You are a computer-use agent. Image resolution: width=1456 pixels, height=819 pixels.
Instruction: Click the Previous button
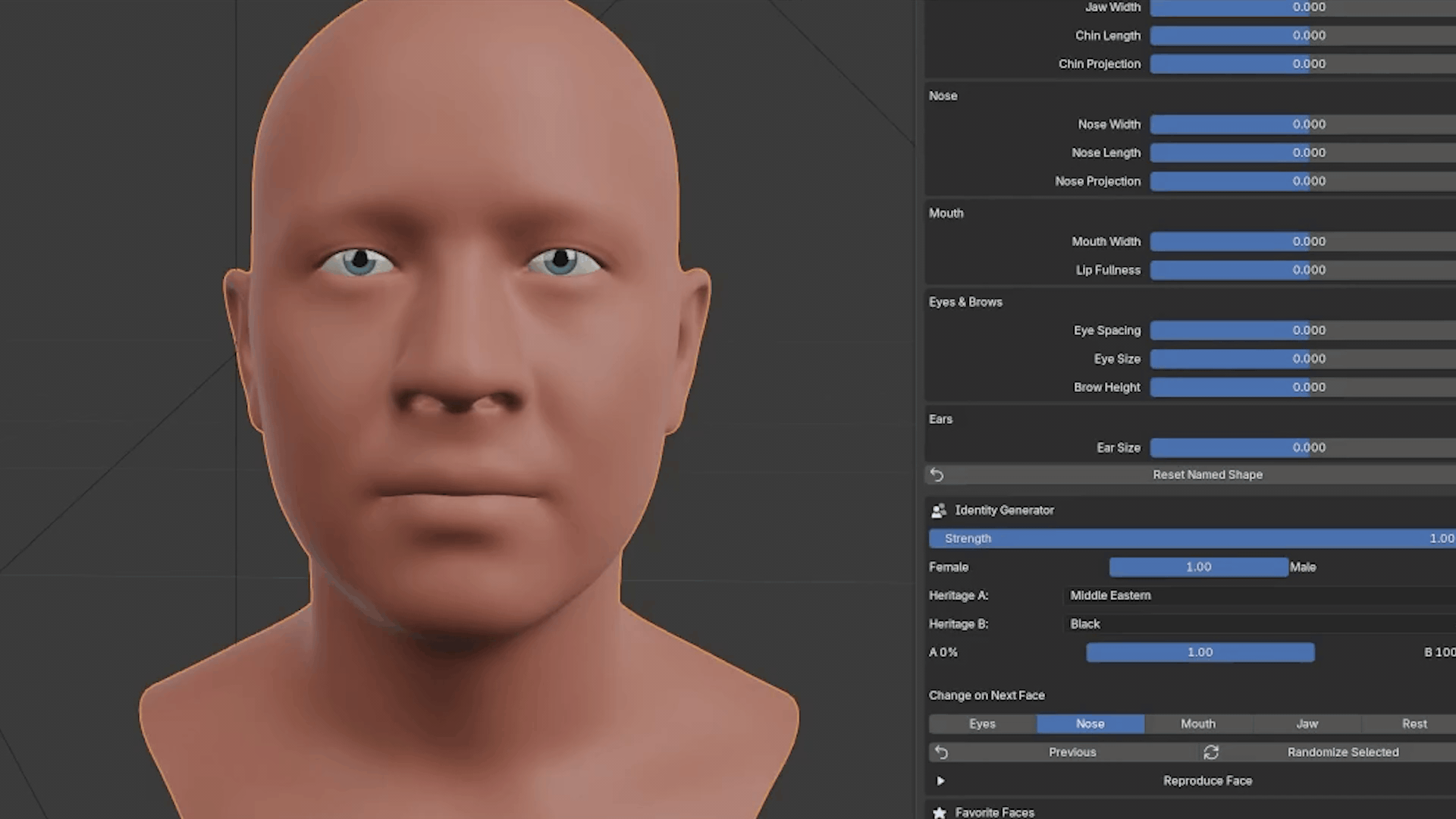tap(1063, 752)
